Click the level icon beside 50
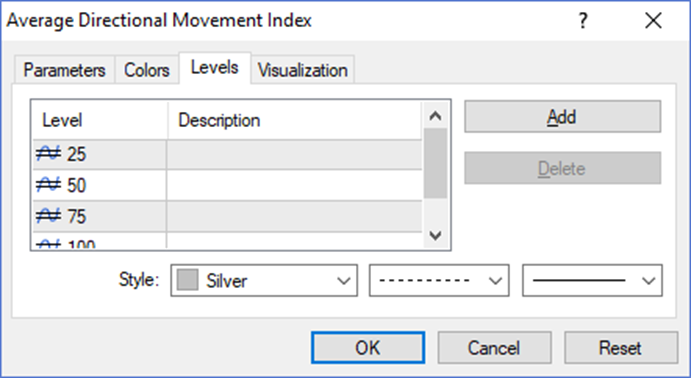This screenshot has height=378, width=691. coord(48,185)
